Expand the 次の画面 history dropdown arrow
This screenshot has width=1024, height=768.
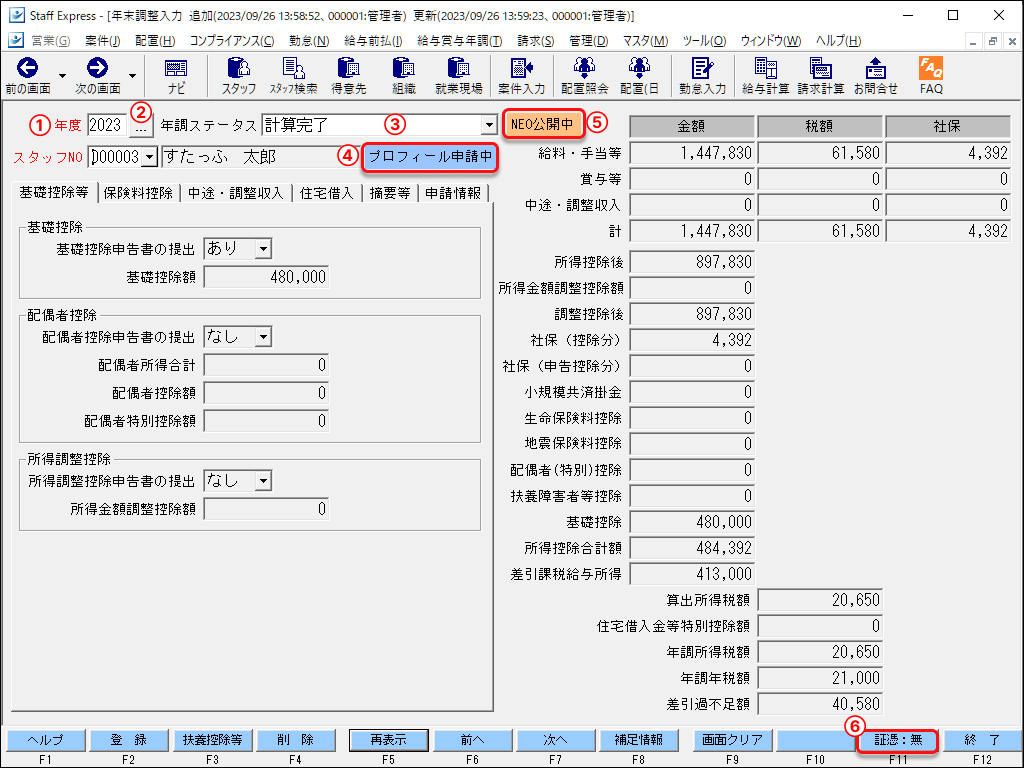point(132,76)
